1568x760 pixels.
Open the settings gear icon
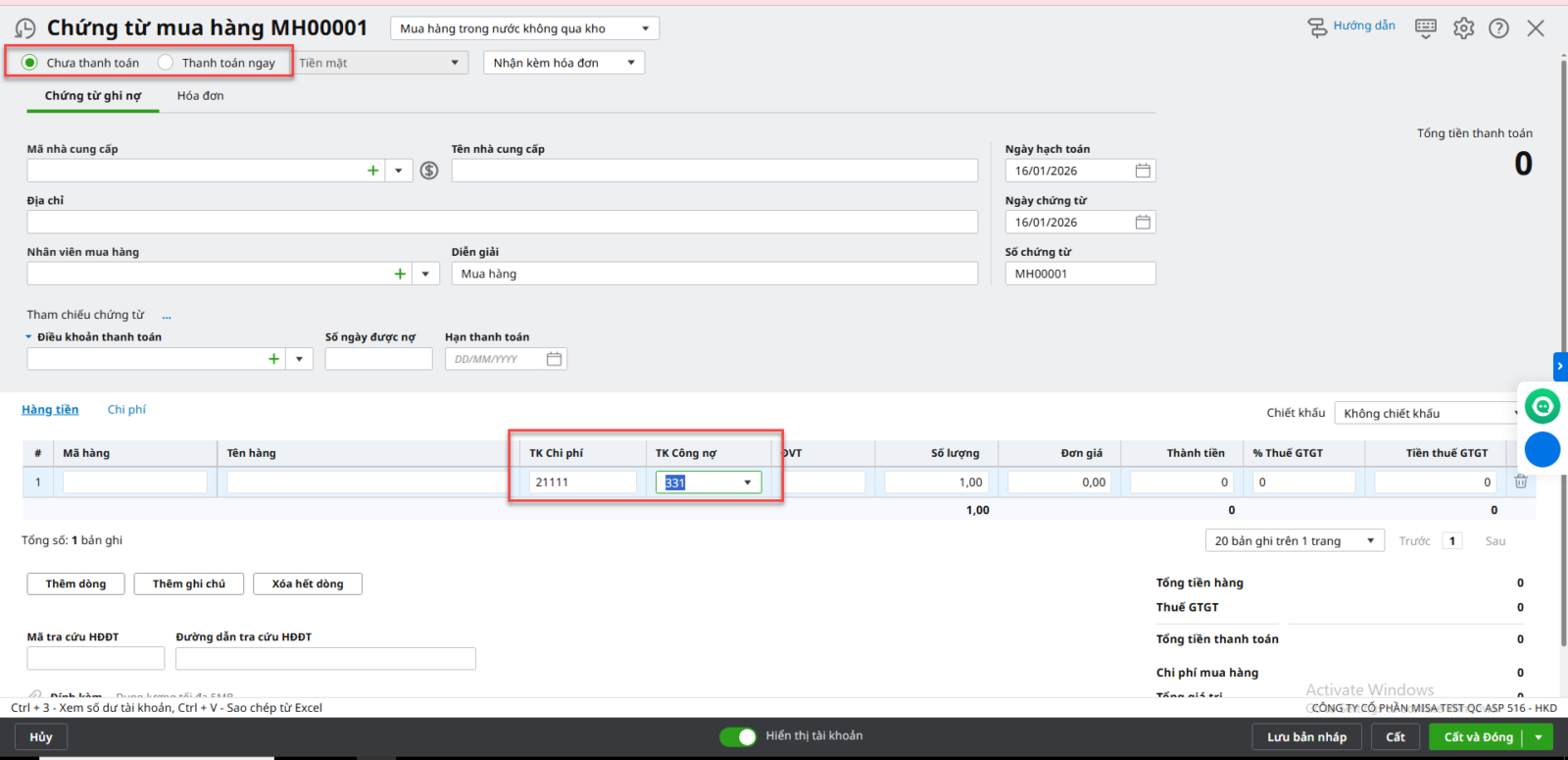[x=1463, y=28]
